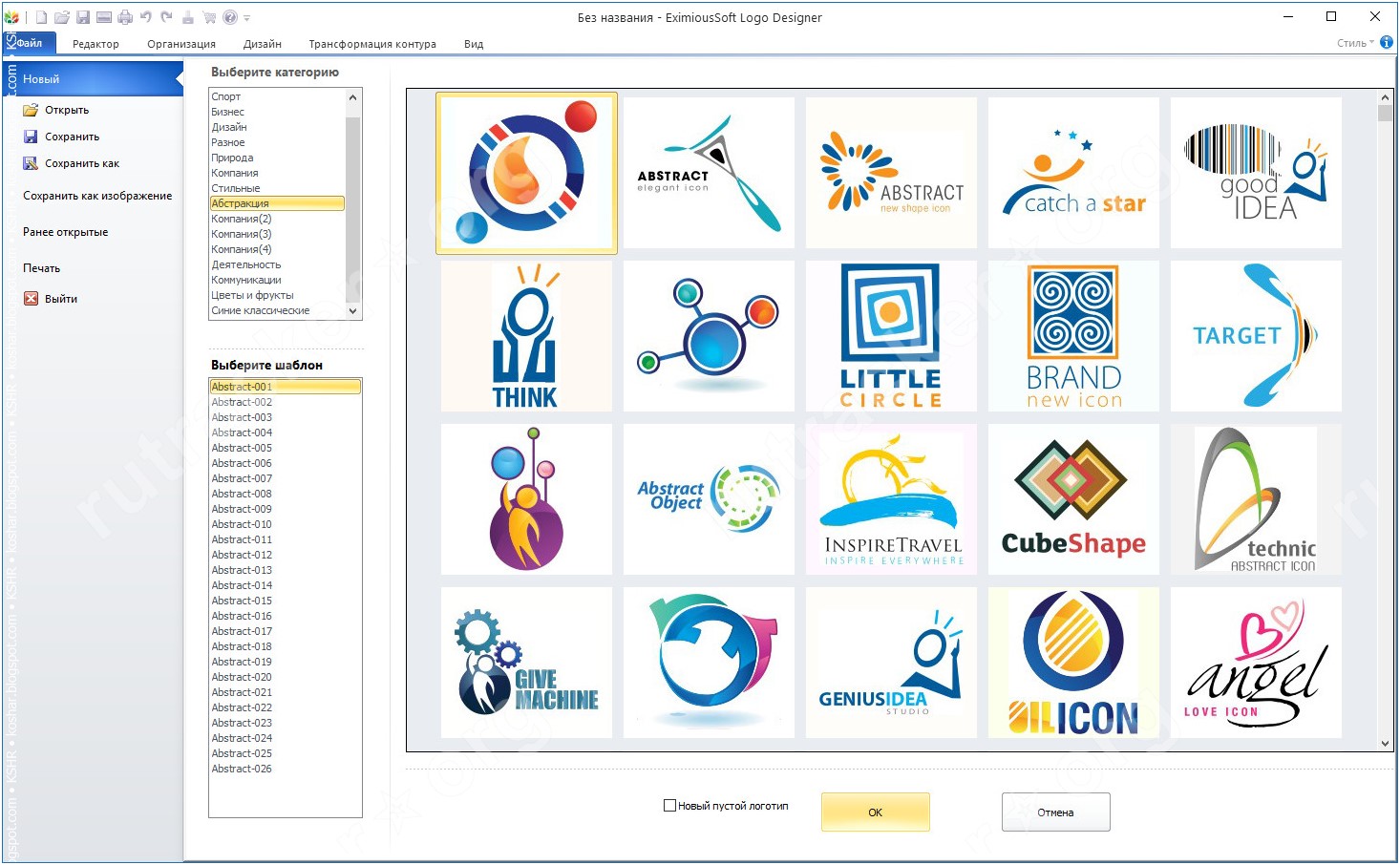Click the new document icon in quick toolbar
The image size is (1400, 865).
click(x=41, y=17)
